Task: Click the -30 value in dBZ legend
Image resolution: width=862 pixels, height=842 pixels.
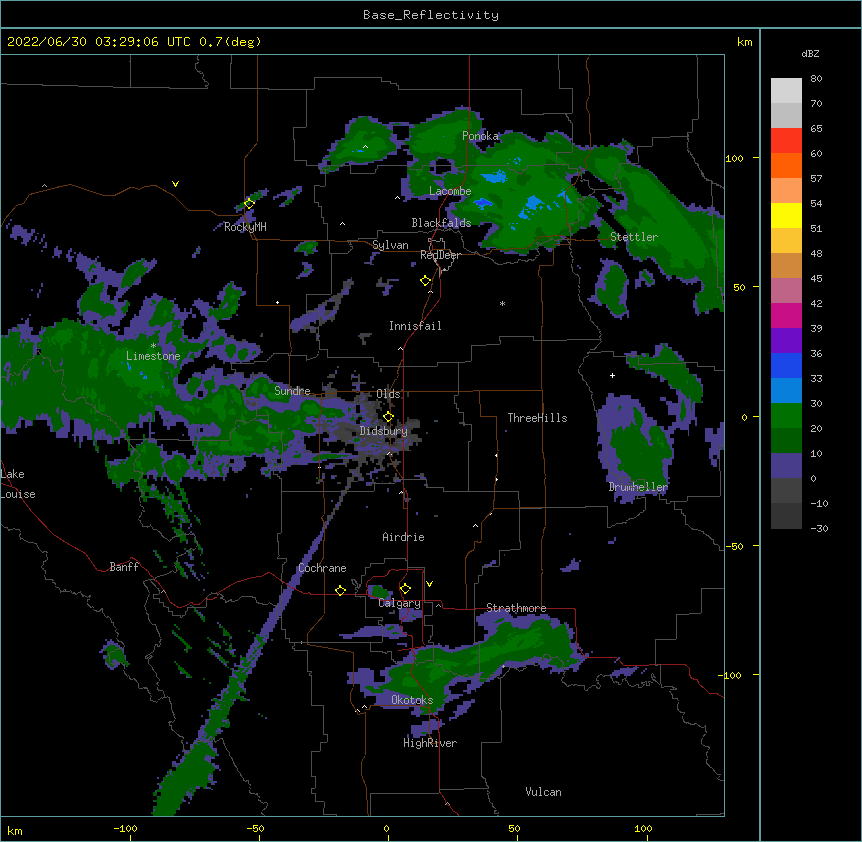Action: point(819,529)
